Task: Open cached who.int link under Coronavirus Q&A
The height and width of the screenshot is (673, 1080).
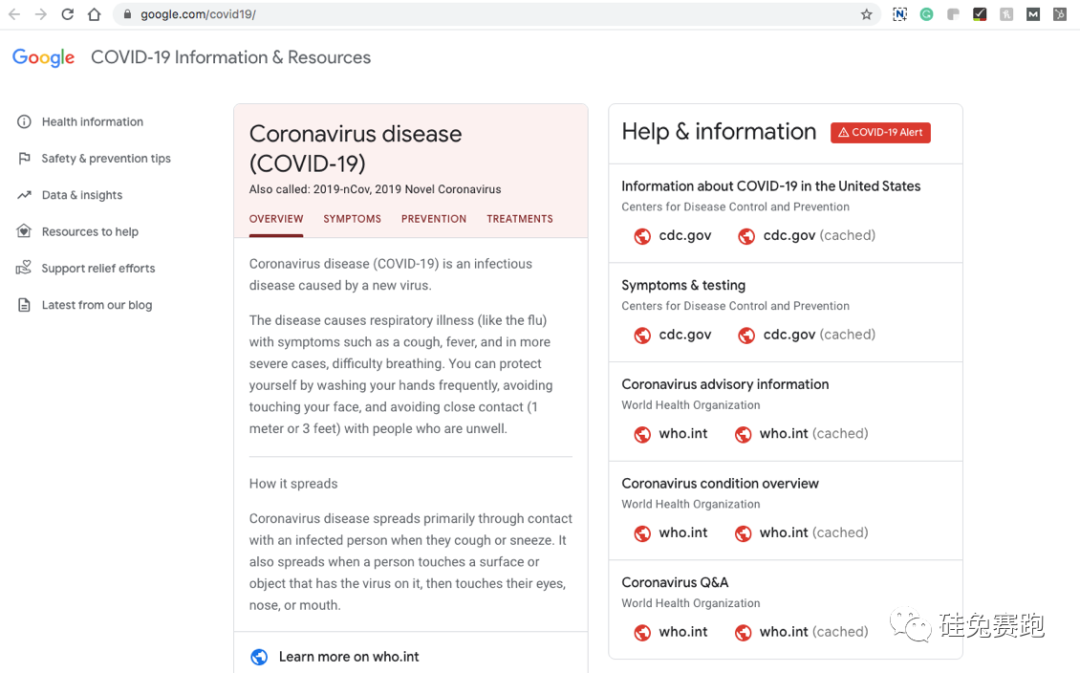Action: 813,632
